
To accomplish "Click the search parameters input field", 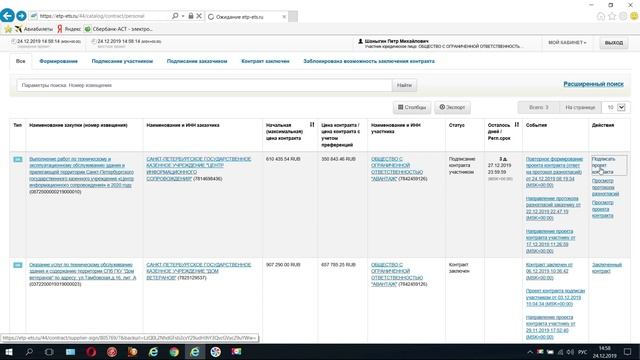I will pos(204,85).
